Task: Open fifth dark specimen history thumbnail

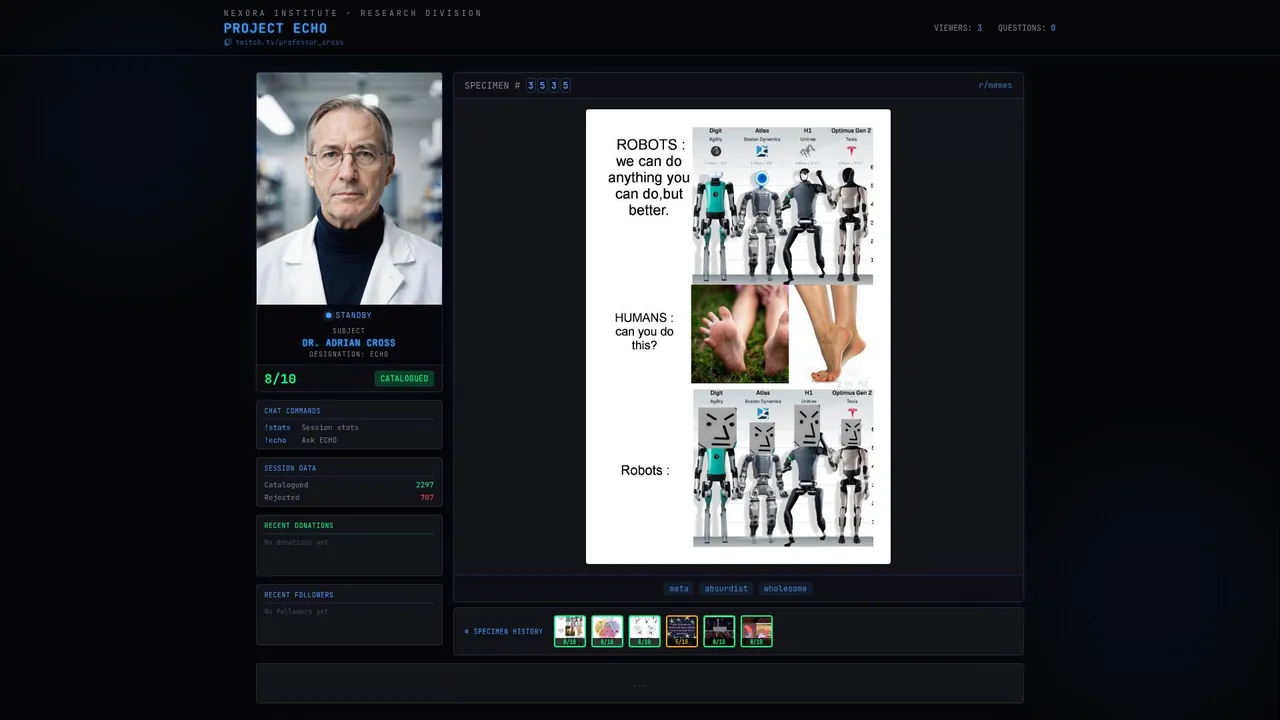Action: tap(719, 631)
